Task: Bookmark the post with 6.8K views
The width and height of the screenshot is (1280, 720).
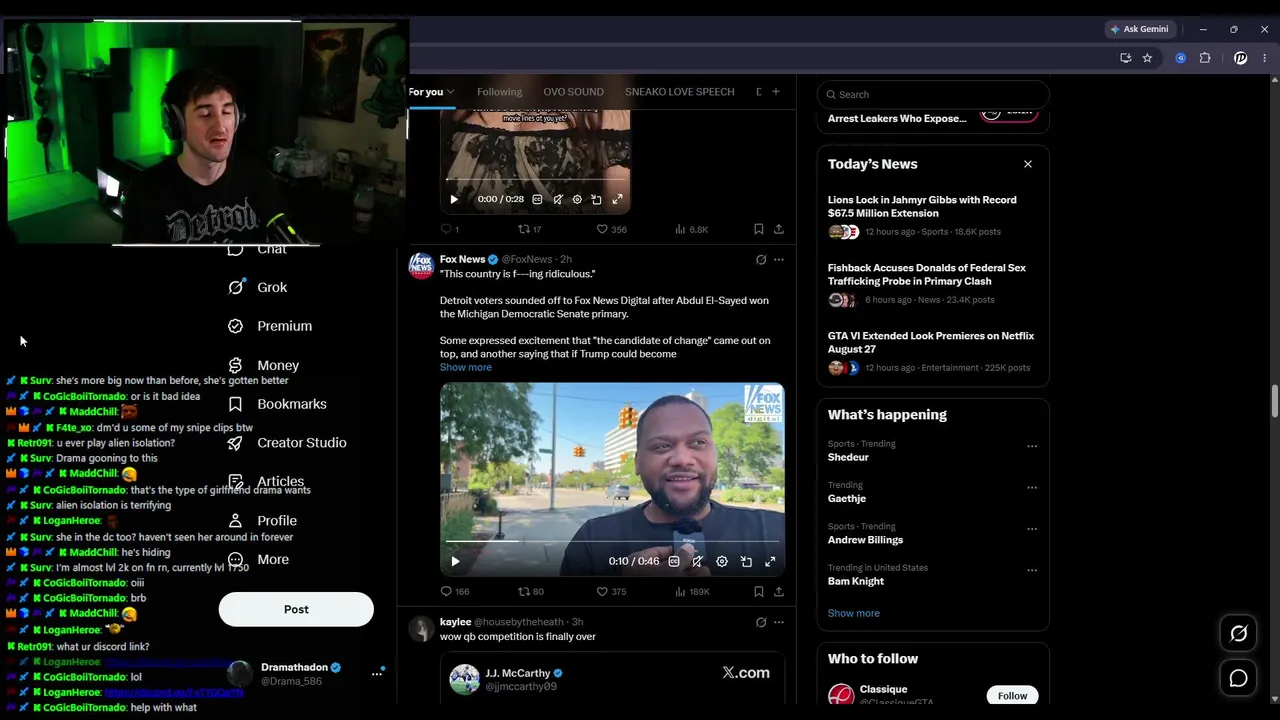Action: click(759, 229)
